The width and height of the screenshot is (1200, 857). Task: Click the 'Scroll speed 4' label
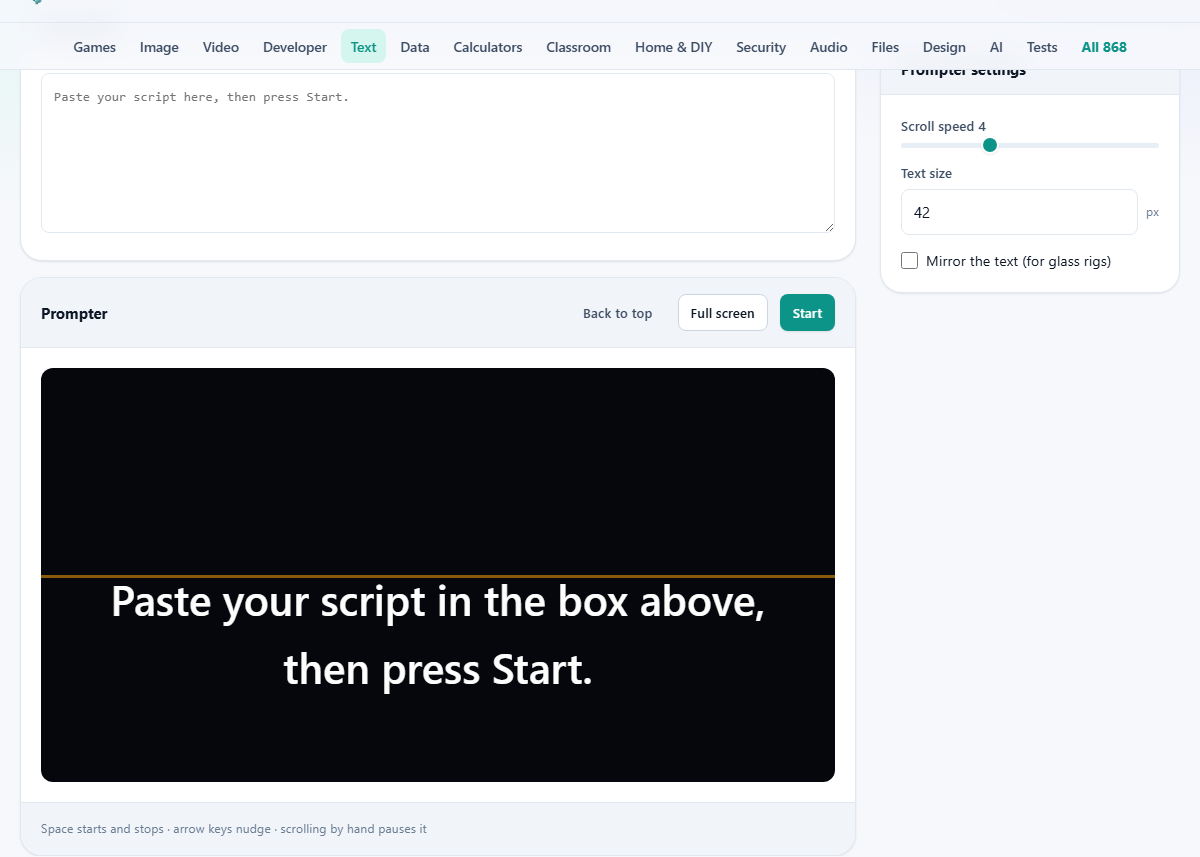(943, 126)
